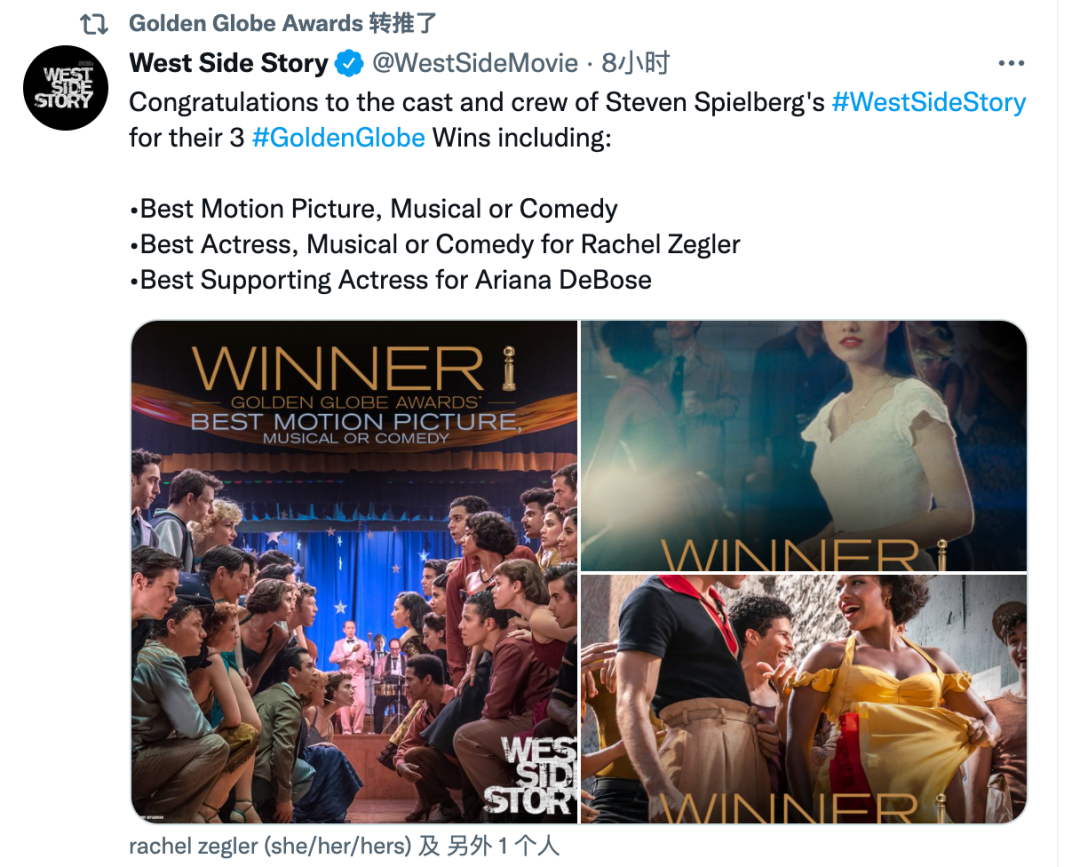Viewport: 1080px width, 867px height.
Task: Click the blue verified badge
Action: (x=349, y=63)
